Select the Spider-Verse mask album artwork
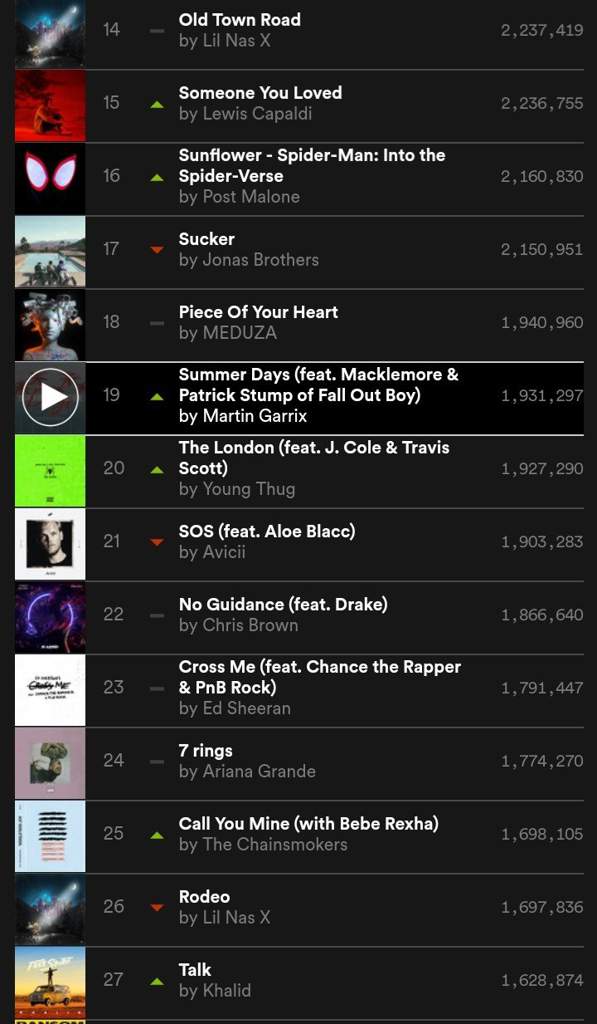 tap(50, 178)
